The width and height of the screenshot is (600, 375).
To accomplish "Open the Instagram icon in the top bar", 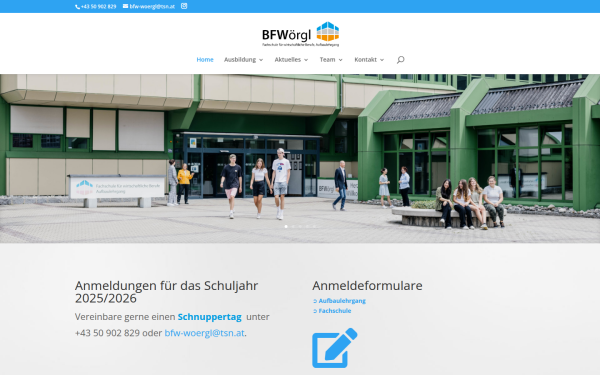I will point(184,6).
